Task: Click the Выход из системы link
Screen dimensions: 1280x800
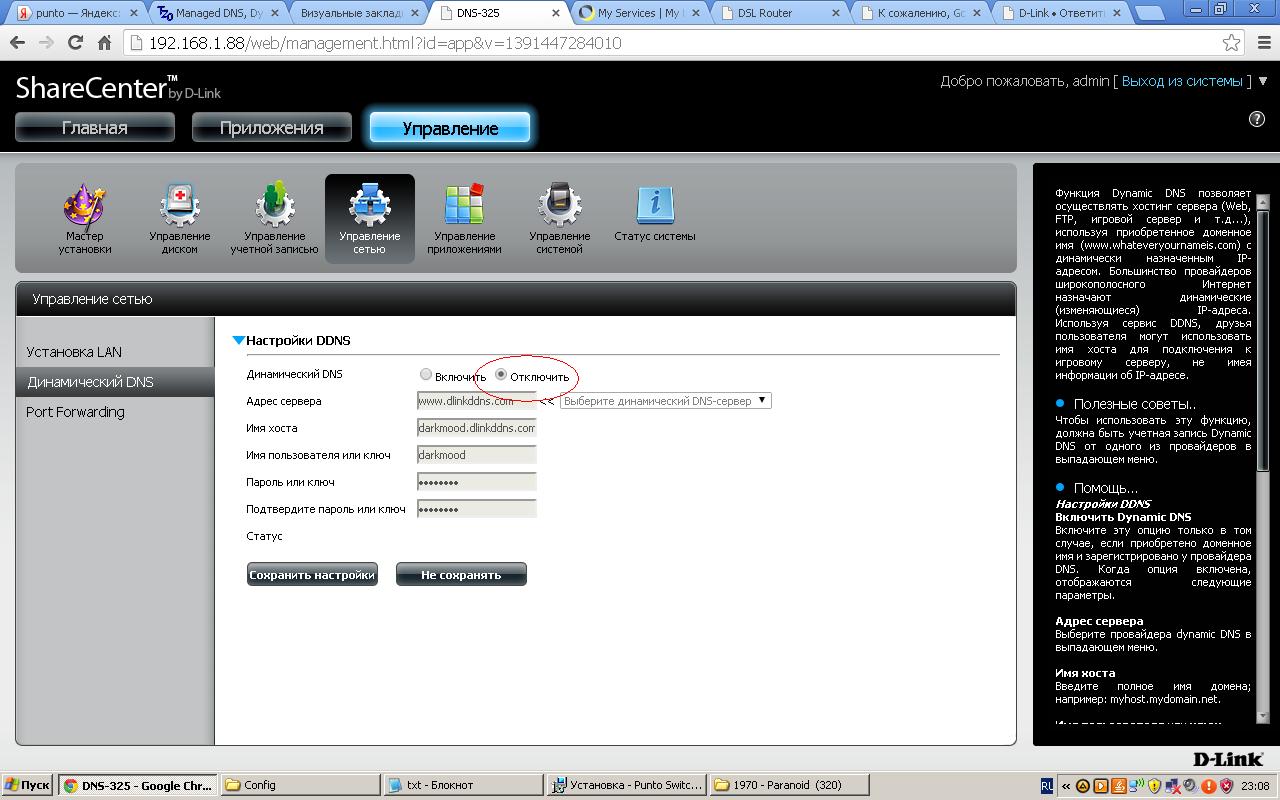Action: [x=1181, y=81]
